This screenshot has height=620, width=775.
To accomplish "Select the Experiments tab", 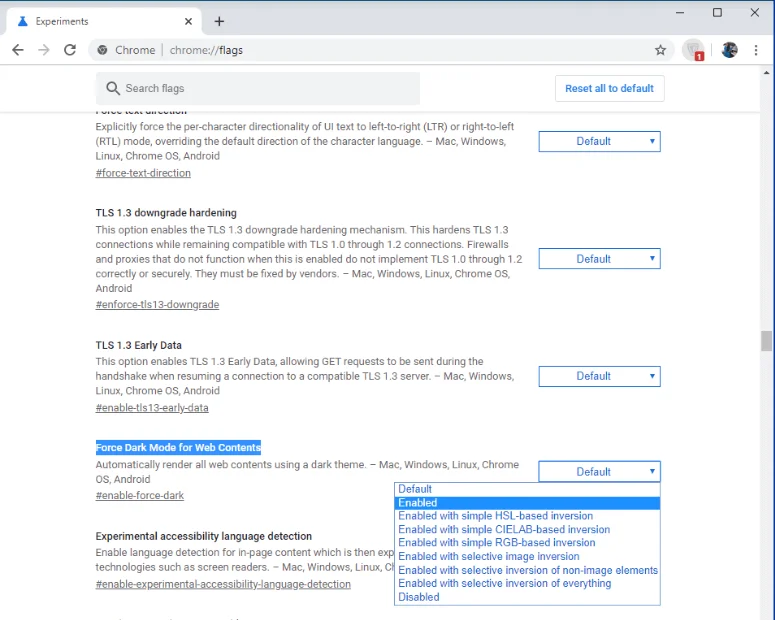I will [x=104, y=21].
